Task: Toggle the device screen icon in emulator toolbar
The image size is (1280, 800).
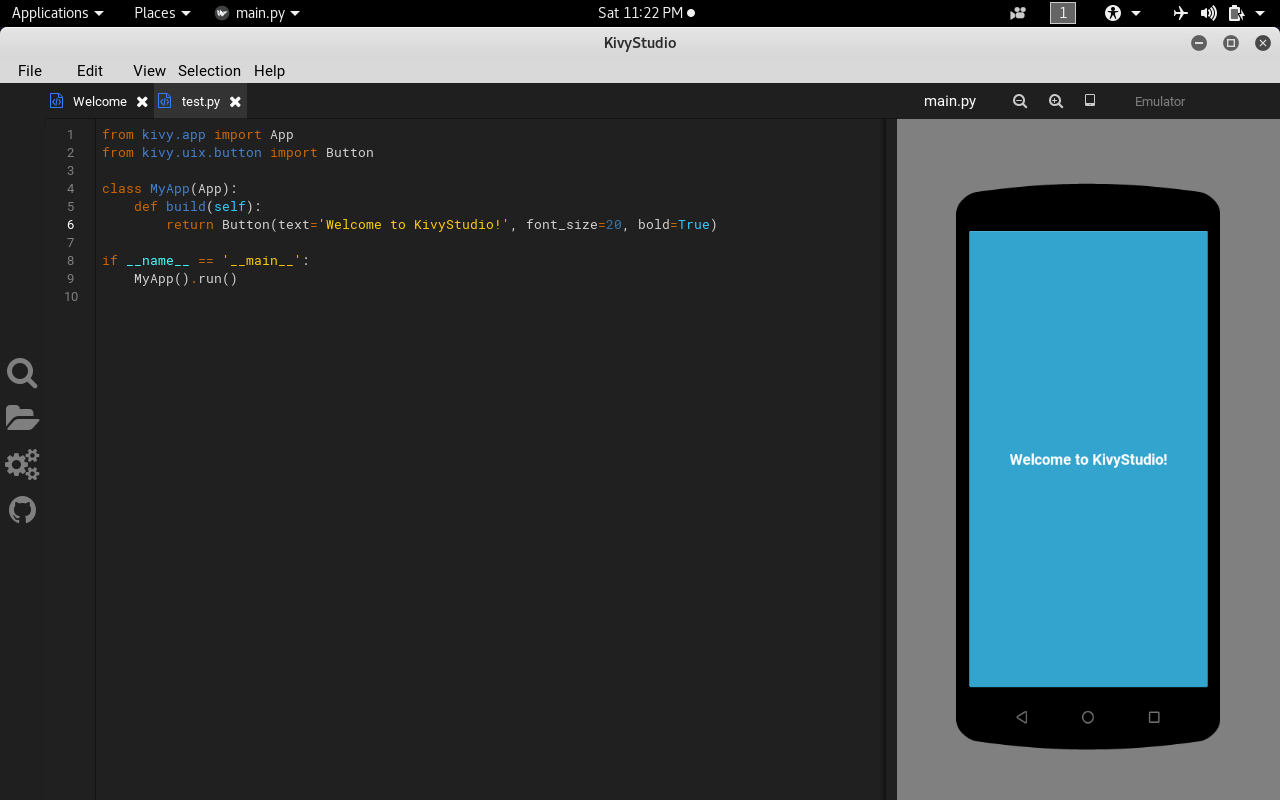Action: (1090, 100)
